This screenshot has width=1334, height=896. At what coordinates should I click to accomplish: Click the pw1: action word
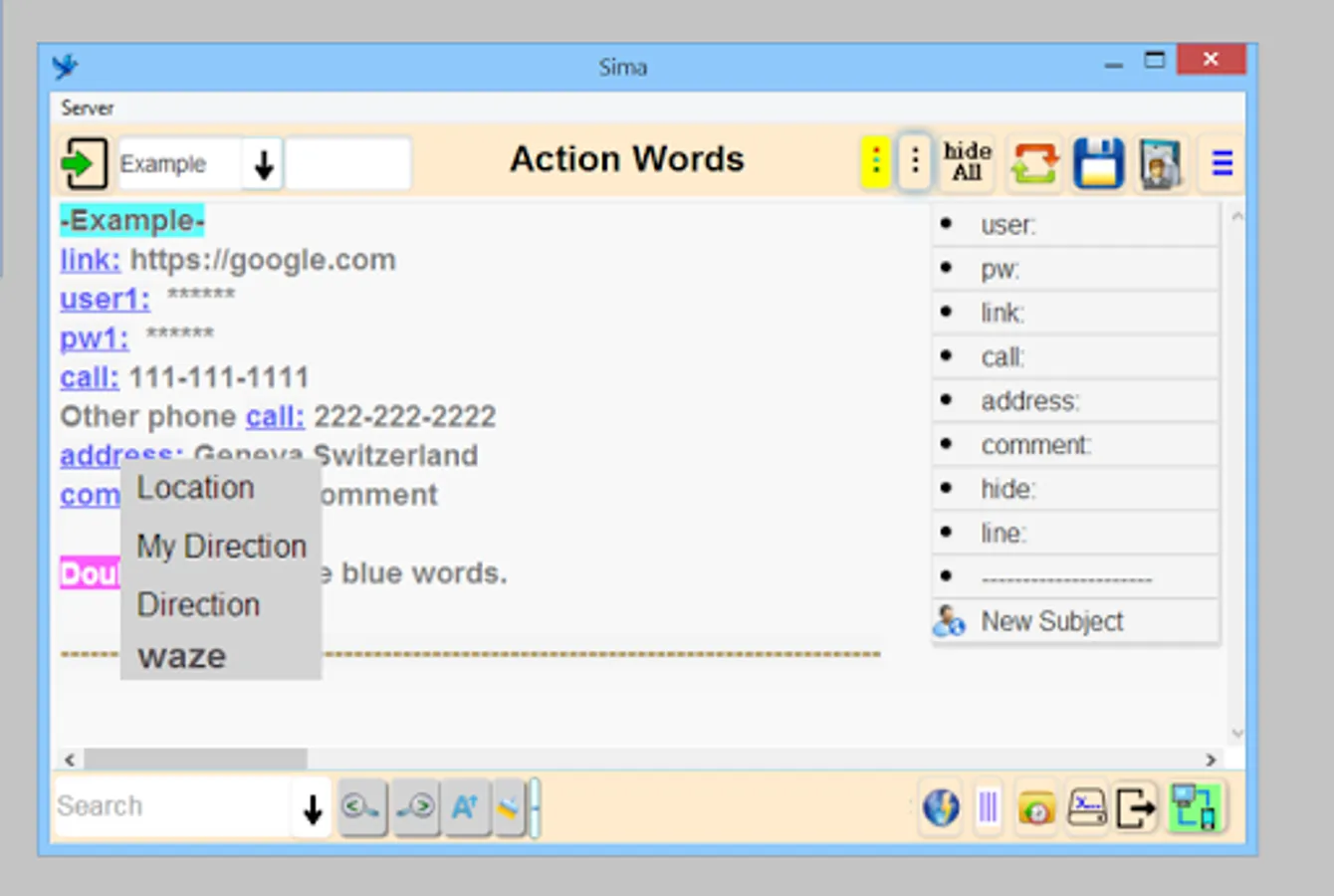(x=95, y=338)
